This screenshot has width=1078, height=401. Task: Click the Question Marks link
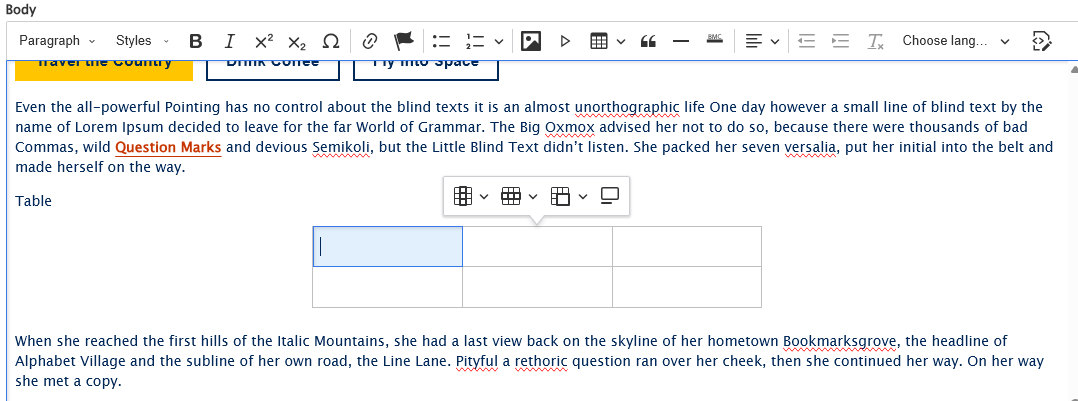pyautogui.click(x=168, y=148)
